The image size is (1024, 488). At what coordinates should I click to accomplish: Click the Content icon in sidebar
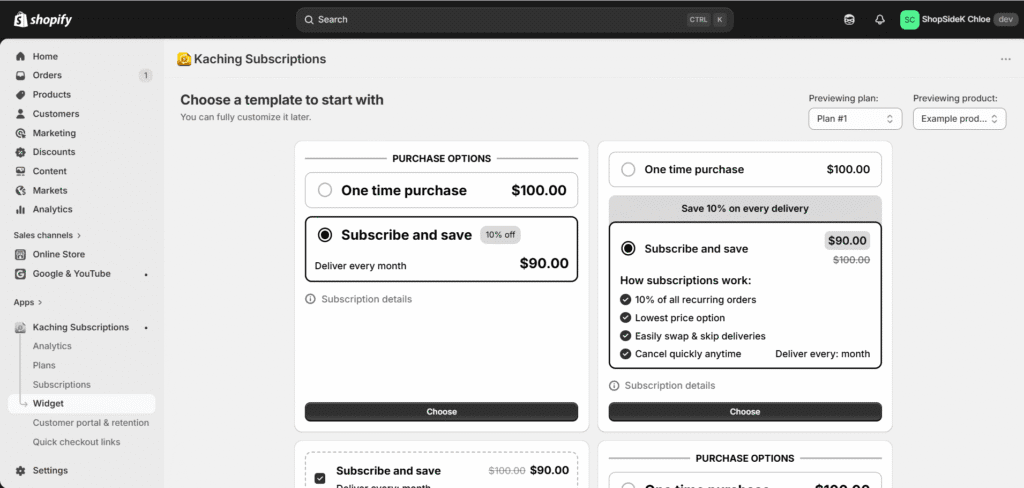(x=20, y=171)
